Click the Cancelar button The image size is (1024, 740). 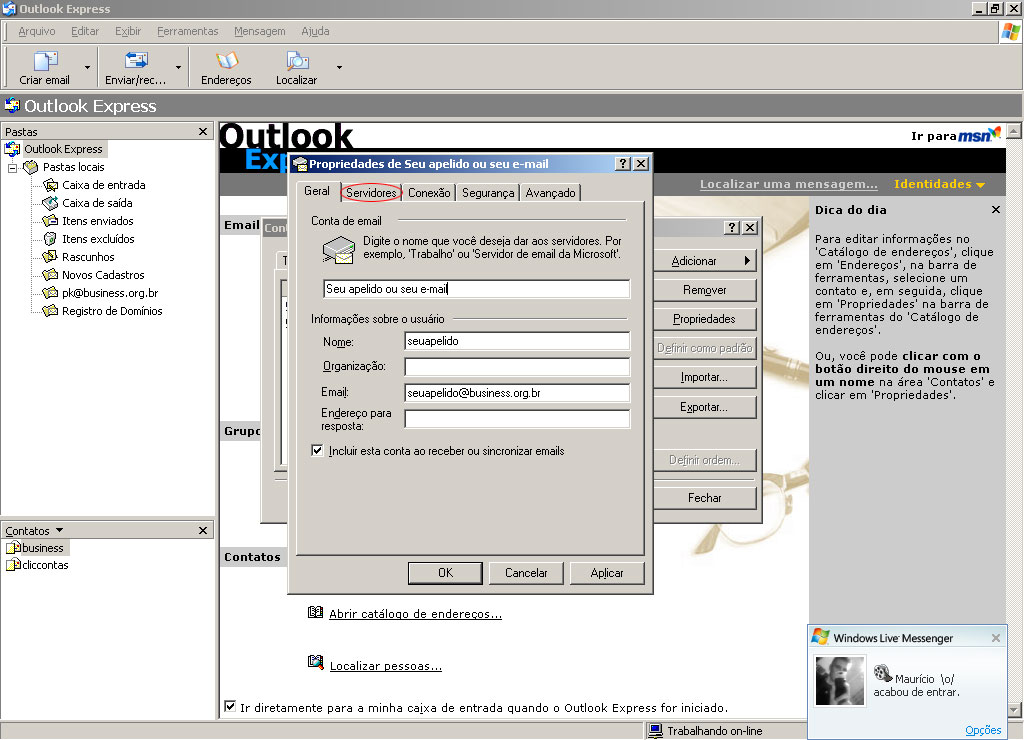point(526,573)
